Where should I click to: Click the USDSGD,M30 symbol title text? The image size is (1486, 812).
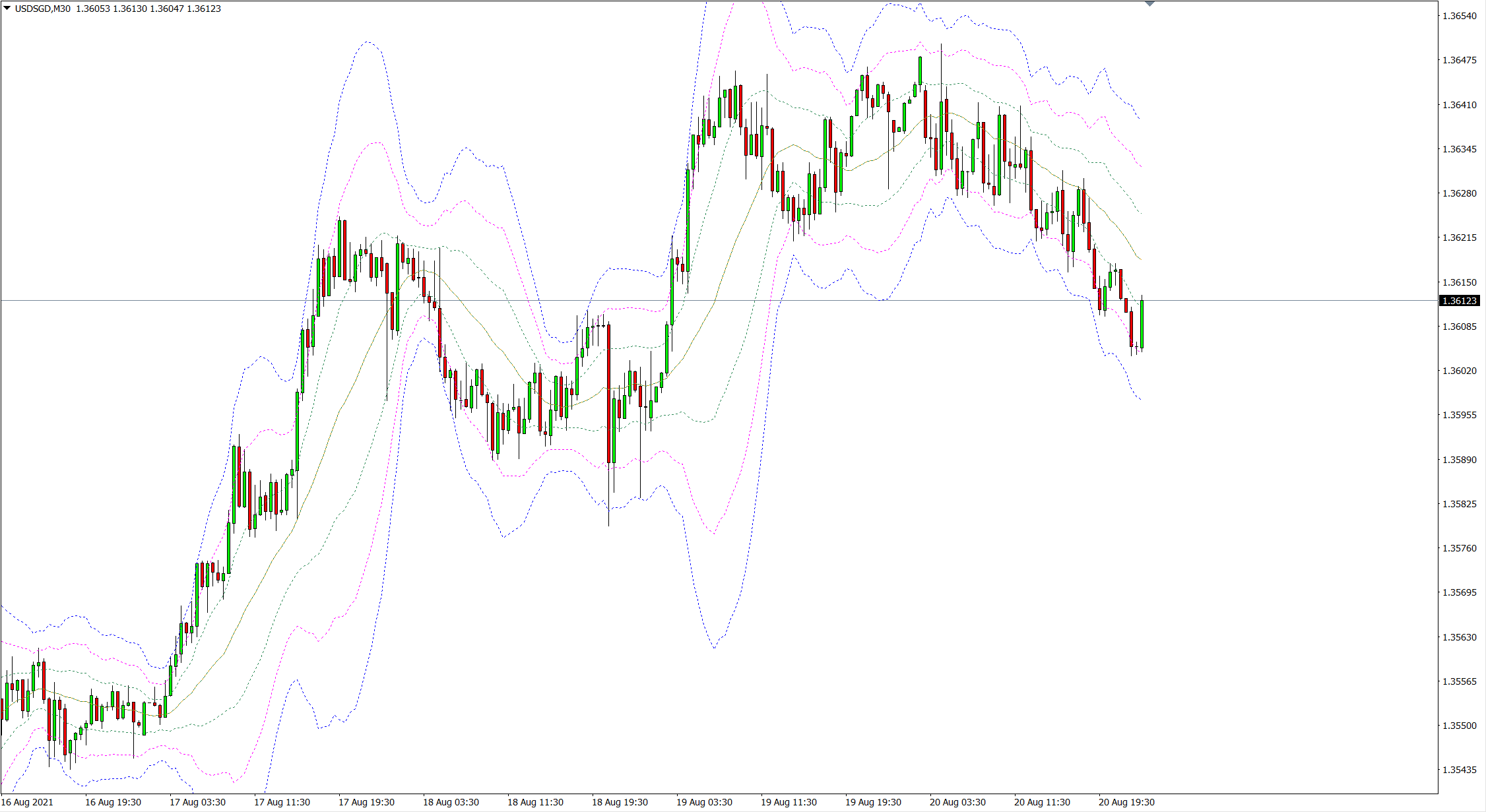42,9
